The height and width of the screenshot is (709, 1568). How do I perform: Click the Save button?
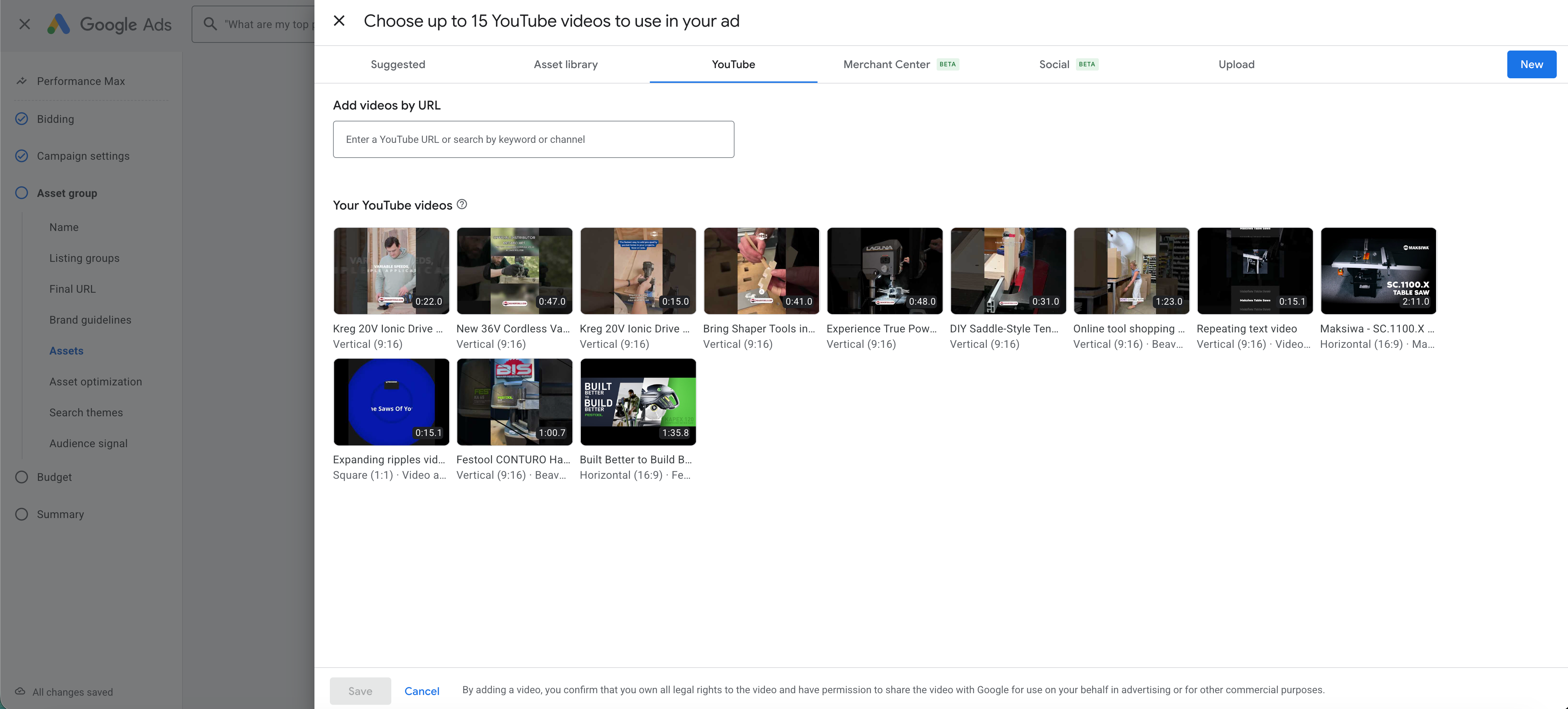[360, 691]
